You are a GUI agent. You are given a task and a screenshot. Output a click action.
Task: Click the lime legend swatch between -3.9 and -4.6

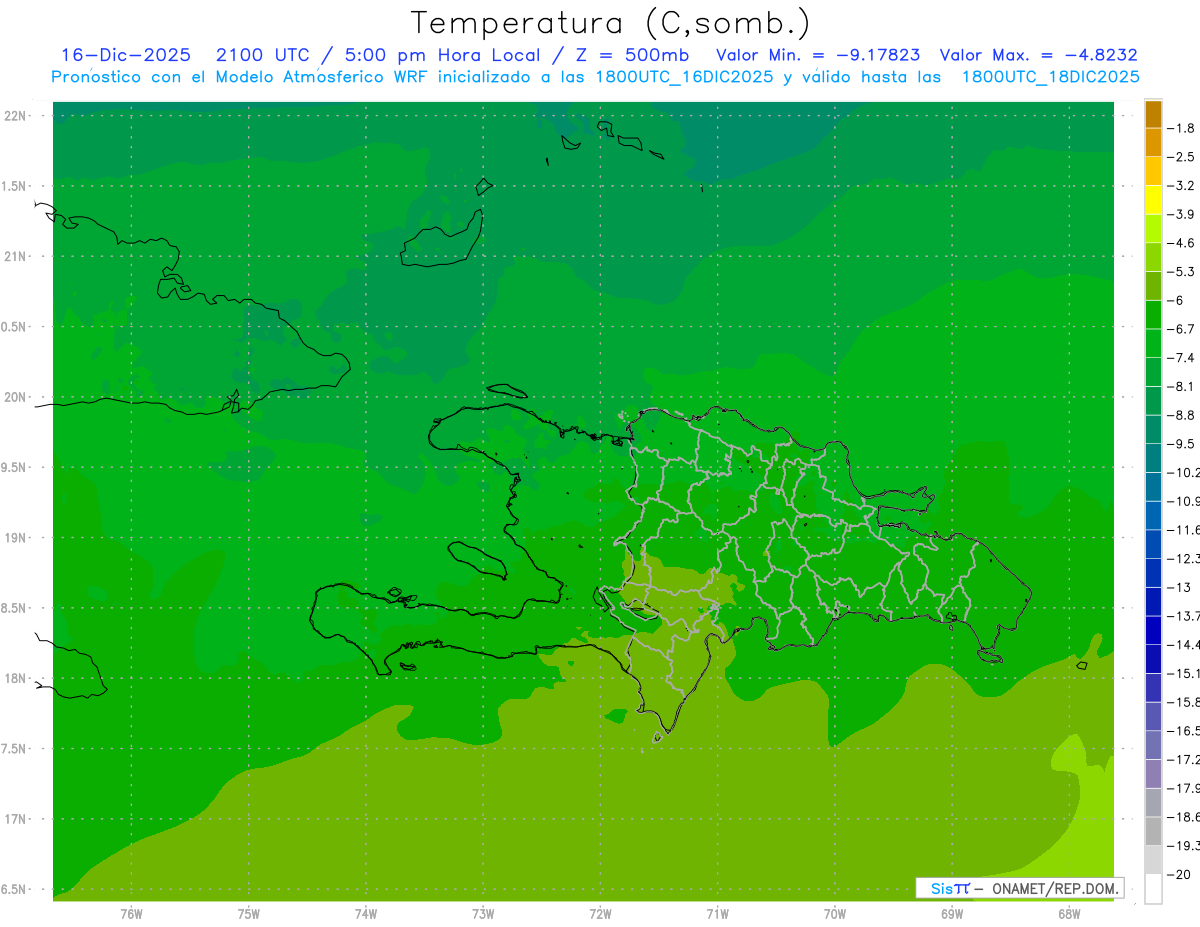pyautogui.click(x=1153, y=229)
